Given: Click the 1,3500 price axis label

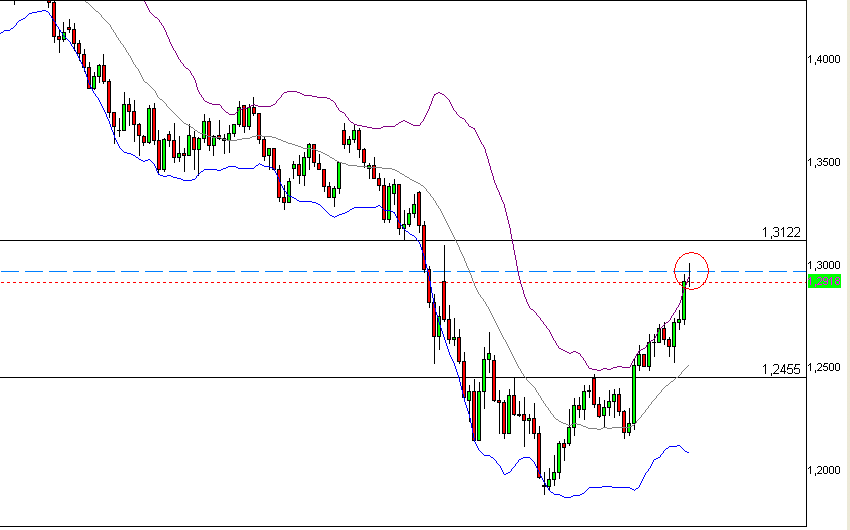Looking at the screenshot, I should [824, 162].
